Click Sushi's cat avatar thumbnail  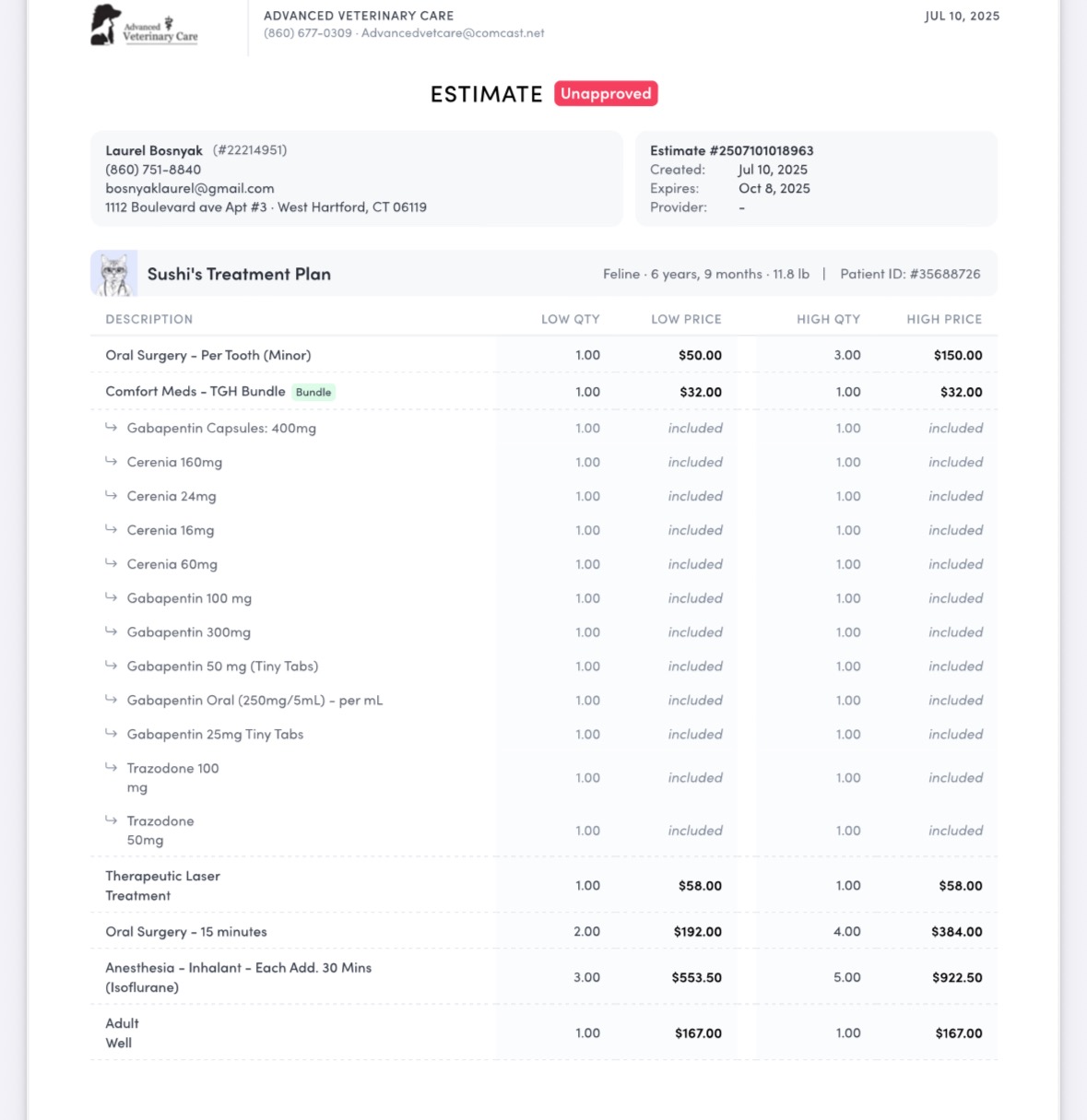pyautogui.click(x=114, y=274)
